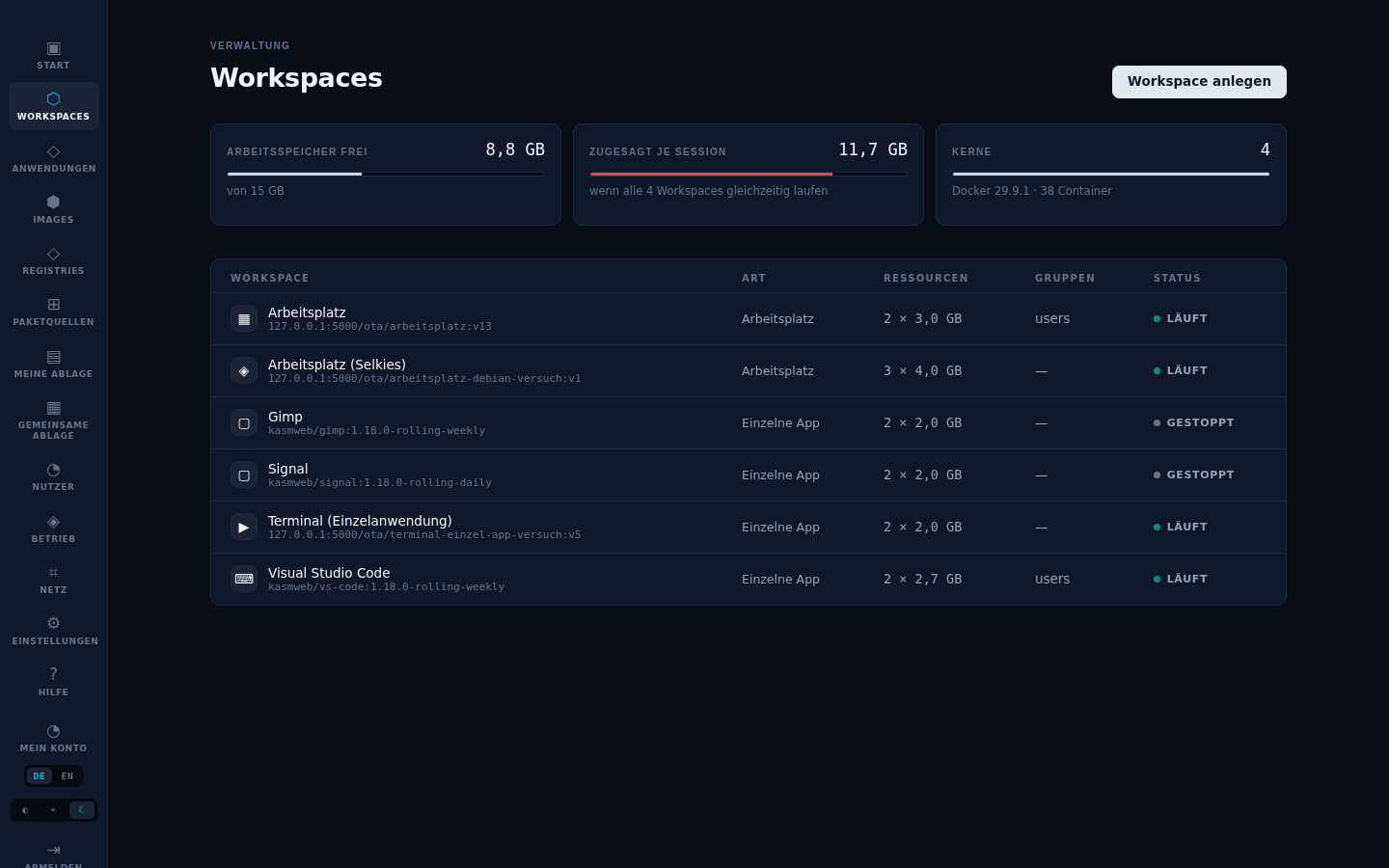
Task: Open the Anwendungen section
Action: click(x=53, y=158)
